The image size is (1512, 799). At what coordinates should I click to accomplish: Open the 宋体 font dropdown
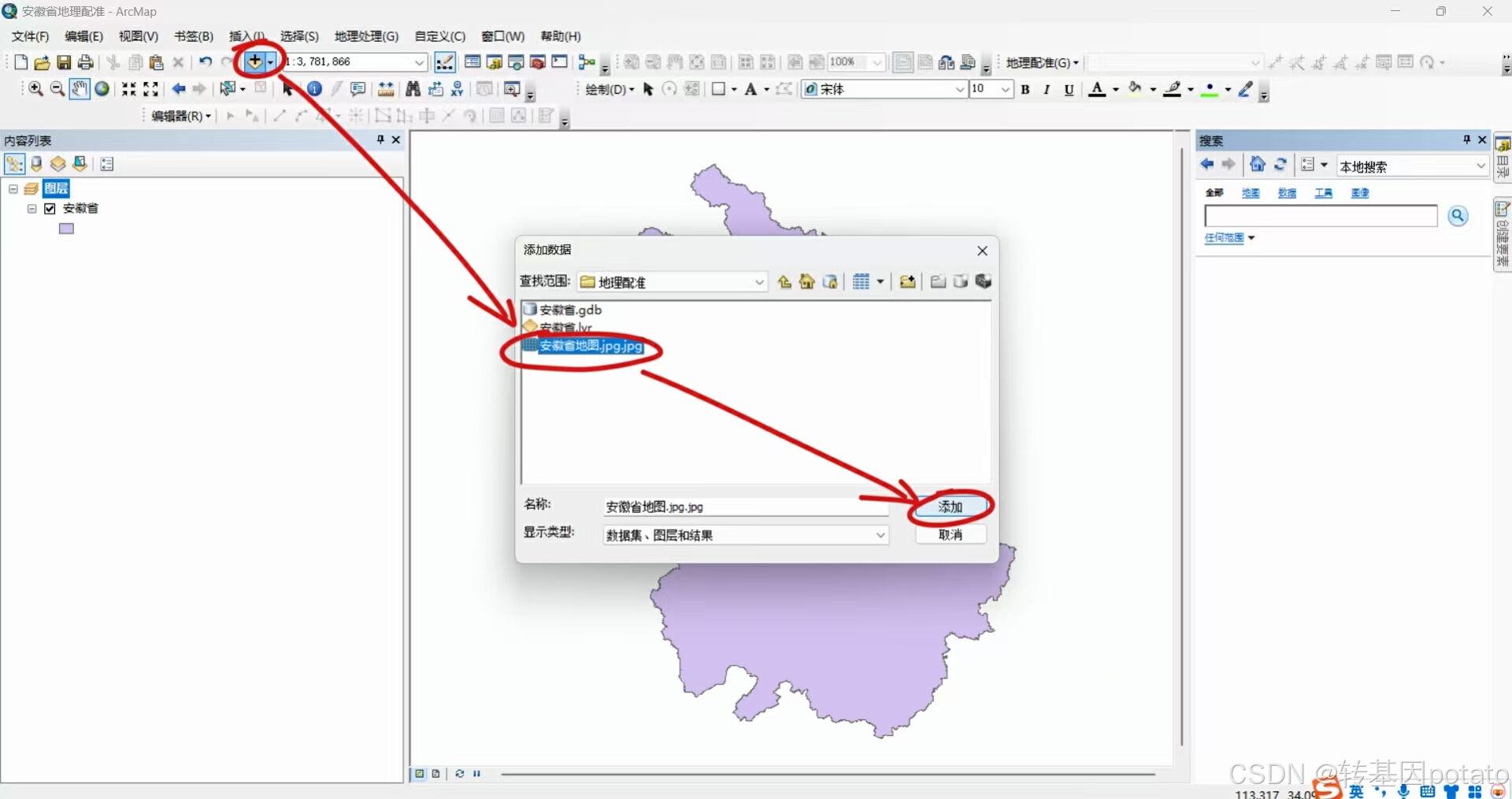[x=960, y=90]
